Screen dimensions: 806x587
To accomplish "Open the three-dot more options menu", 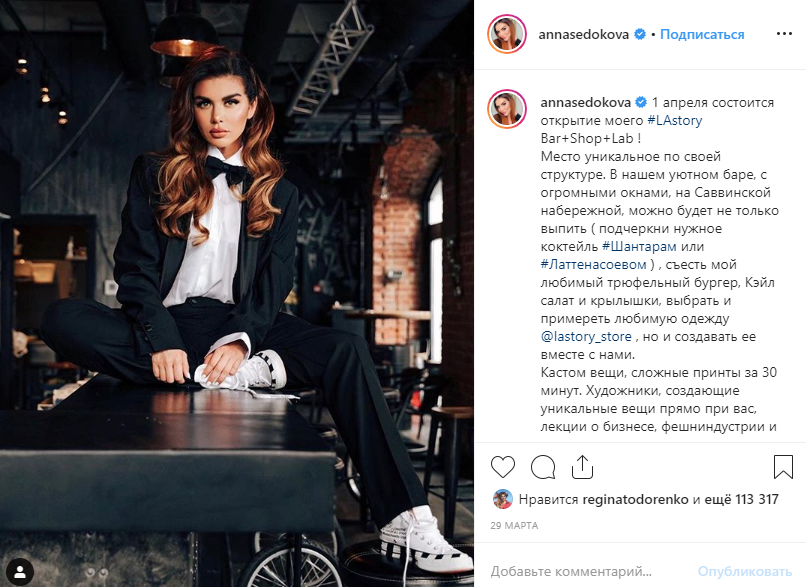I will pyautogui.click(x=784, y=34).
